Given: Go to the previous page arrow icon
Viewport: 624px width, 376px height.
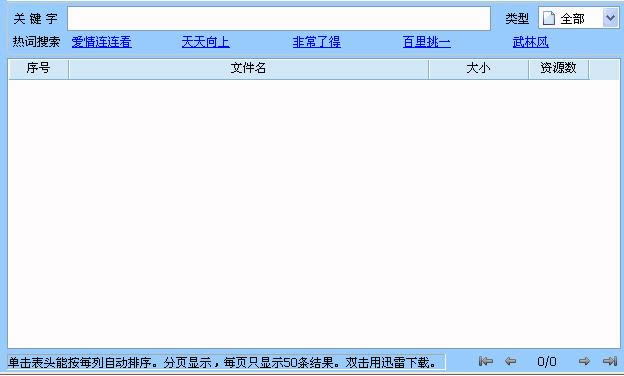Looking at the screenshot, I should pyautogui.click(x=510, y=361).
